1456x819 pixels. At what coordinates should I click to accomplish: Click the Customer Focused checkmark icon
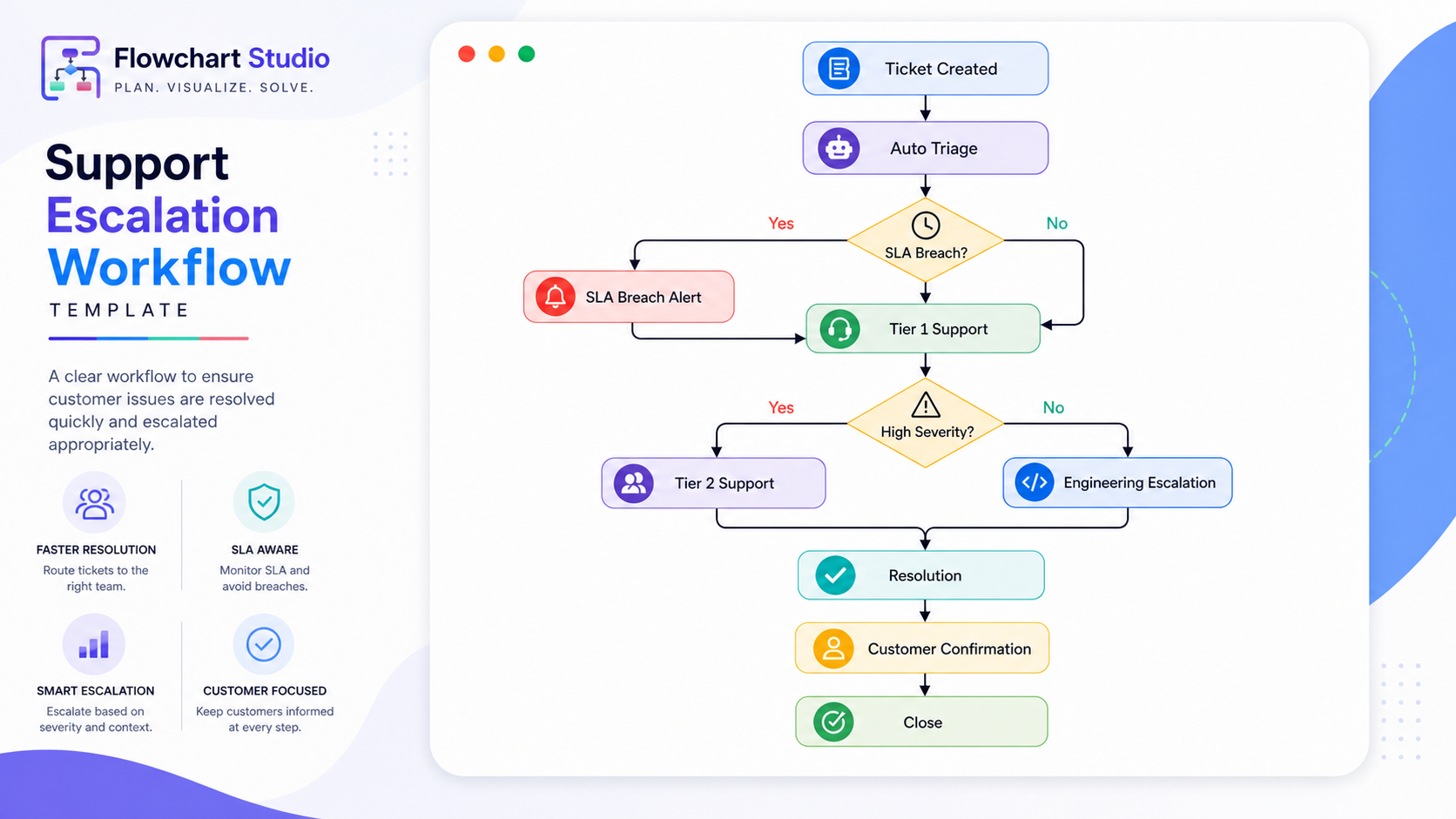pos(264,644)
